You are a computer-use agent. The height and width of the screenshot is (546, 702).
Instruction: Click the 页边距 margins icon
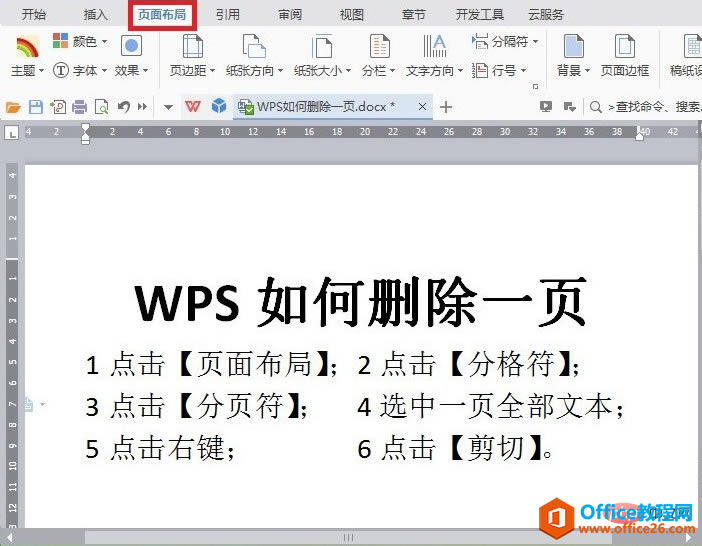pos(193,46)
